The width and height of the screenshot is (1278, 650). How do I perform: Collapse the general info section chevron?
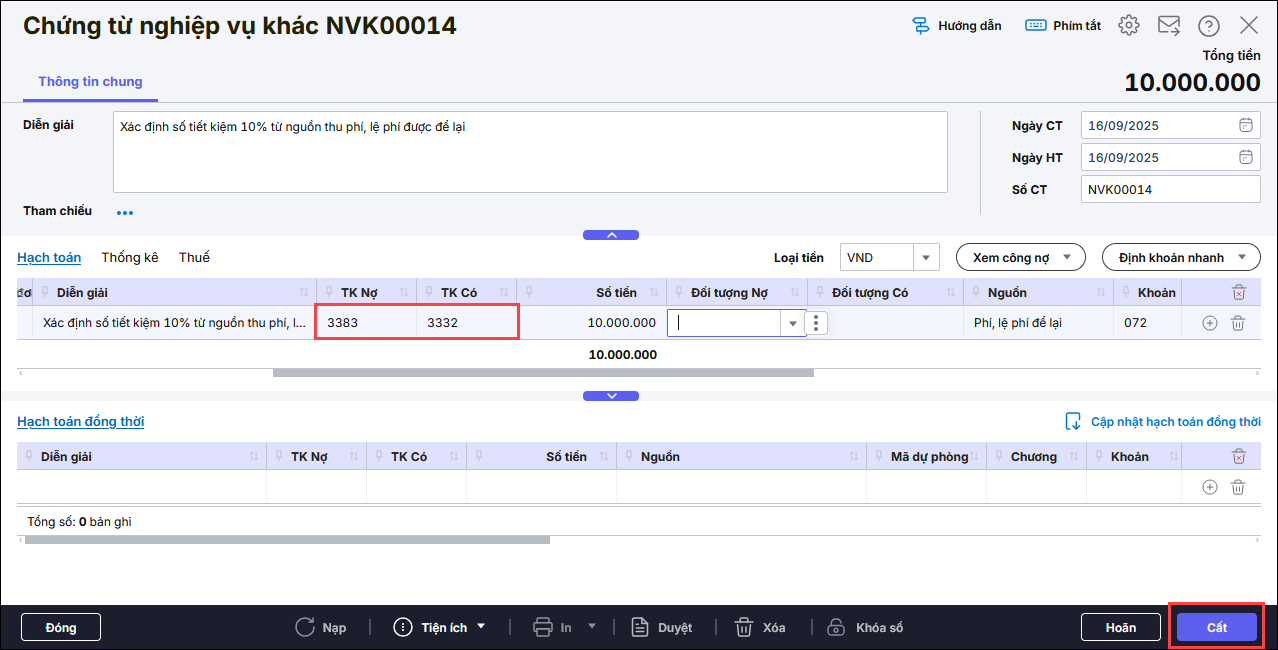610,235
